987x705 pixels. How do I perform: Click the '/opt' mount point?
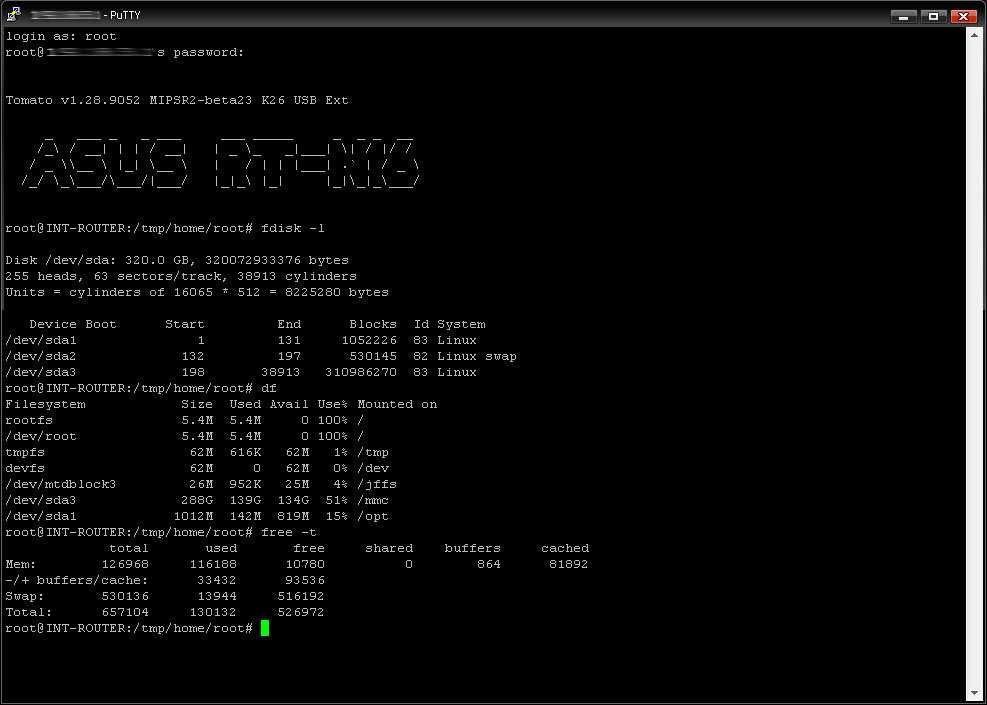pyautogui.click(x=373, y=517)
